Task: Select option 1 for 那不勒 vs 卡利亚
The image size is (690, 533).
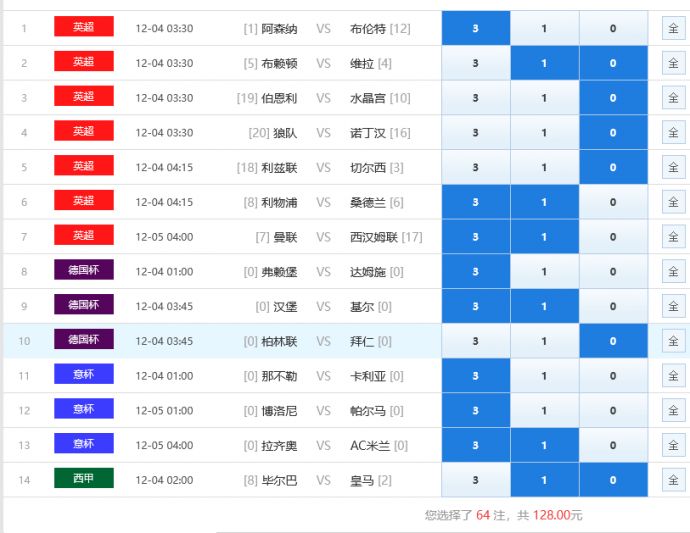Action: [x=544, y=376]
